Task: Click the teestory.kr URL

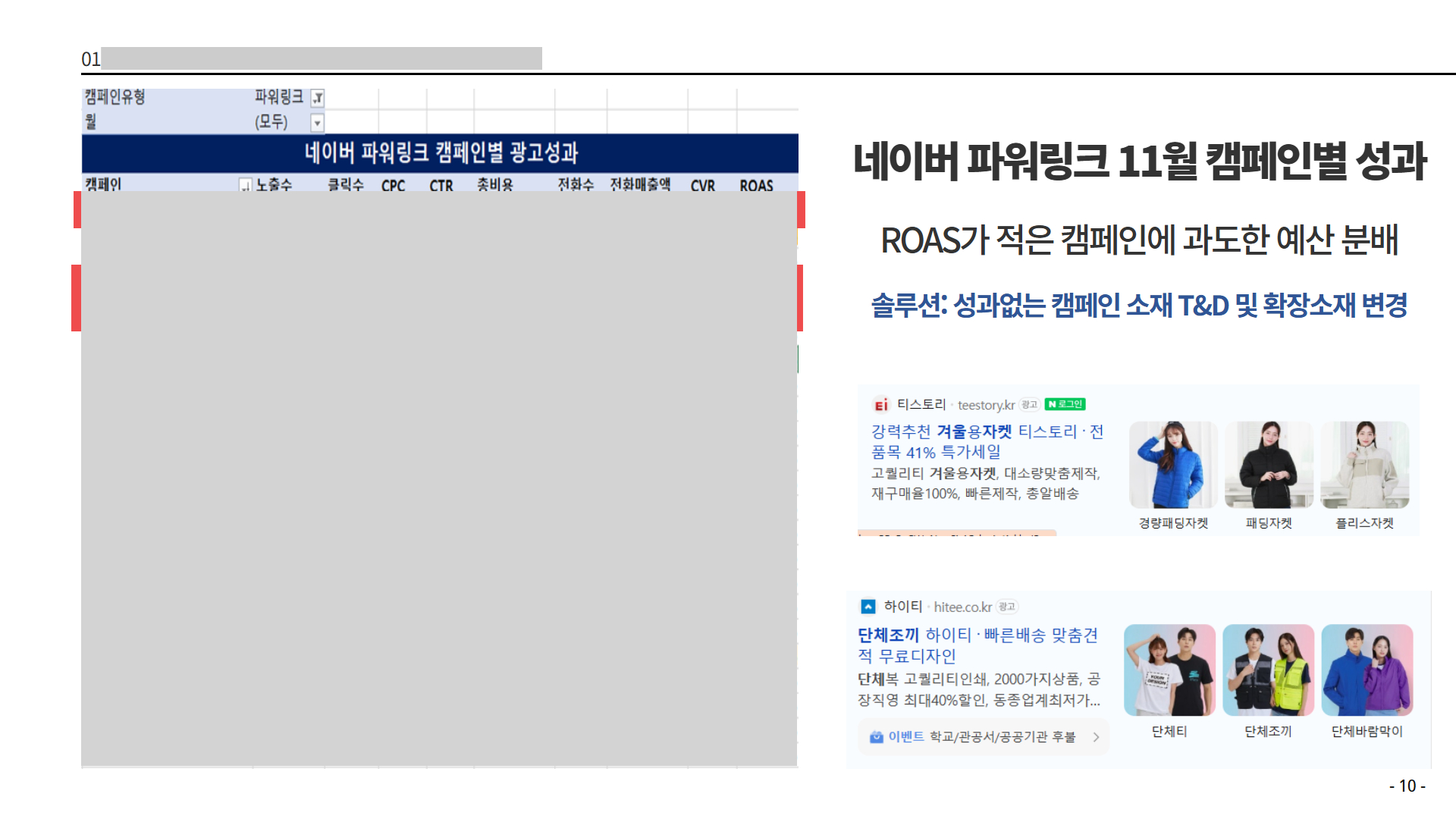Action: tap(986, 405)
